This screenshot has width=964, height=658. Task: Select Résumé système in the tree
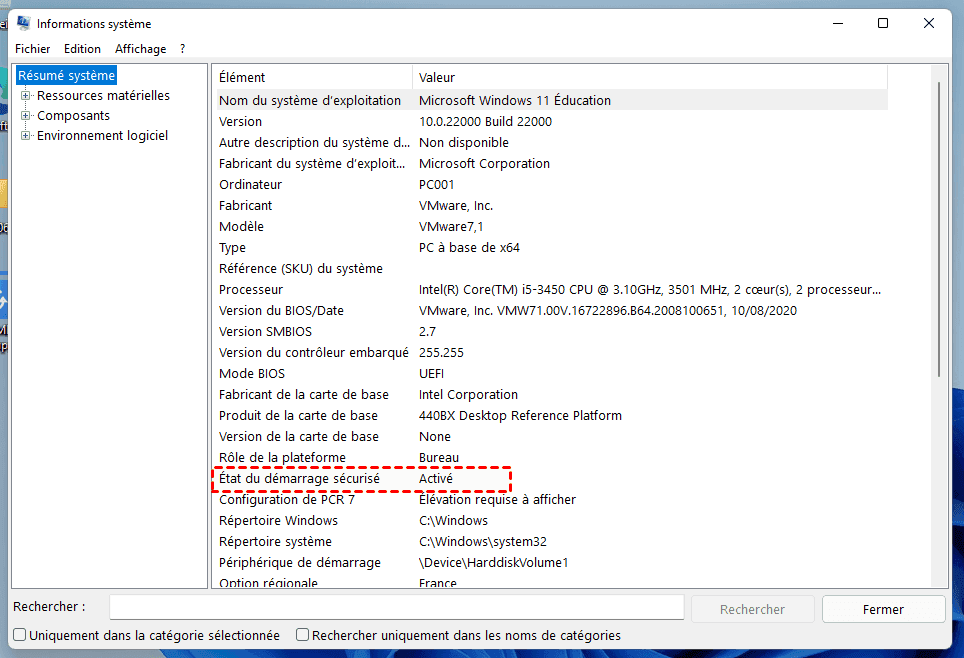(66, 75)
